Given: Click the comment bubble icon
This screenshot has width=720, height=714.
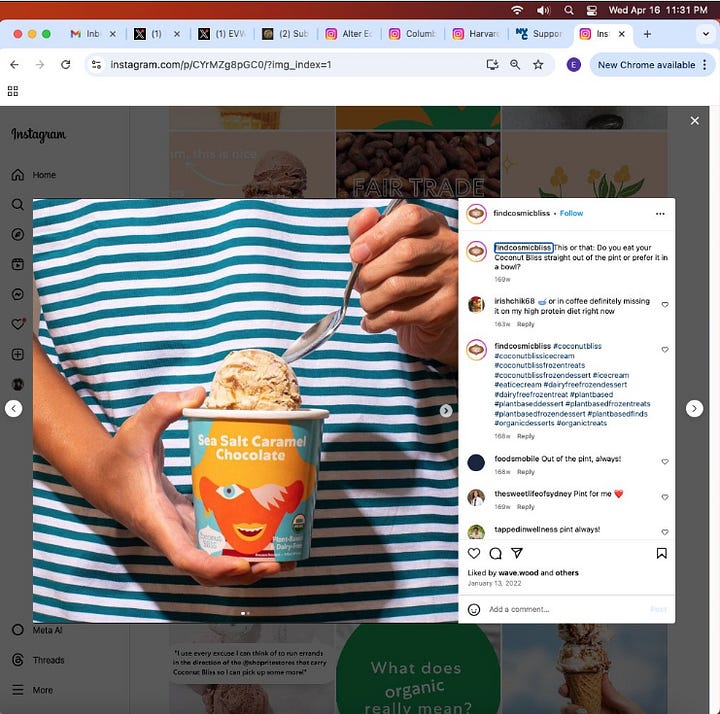Looking at the screenshot, I should [x=495, y=553].
